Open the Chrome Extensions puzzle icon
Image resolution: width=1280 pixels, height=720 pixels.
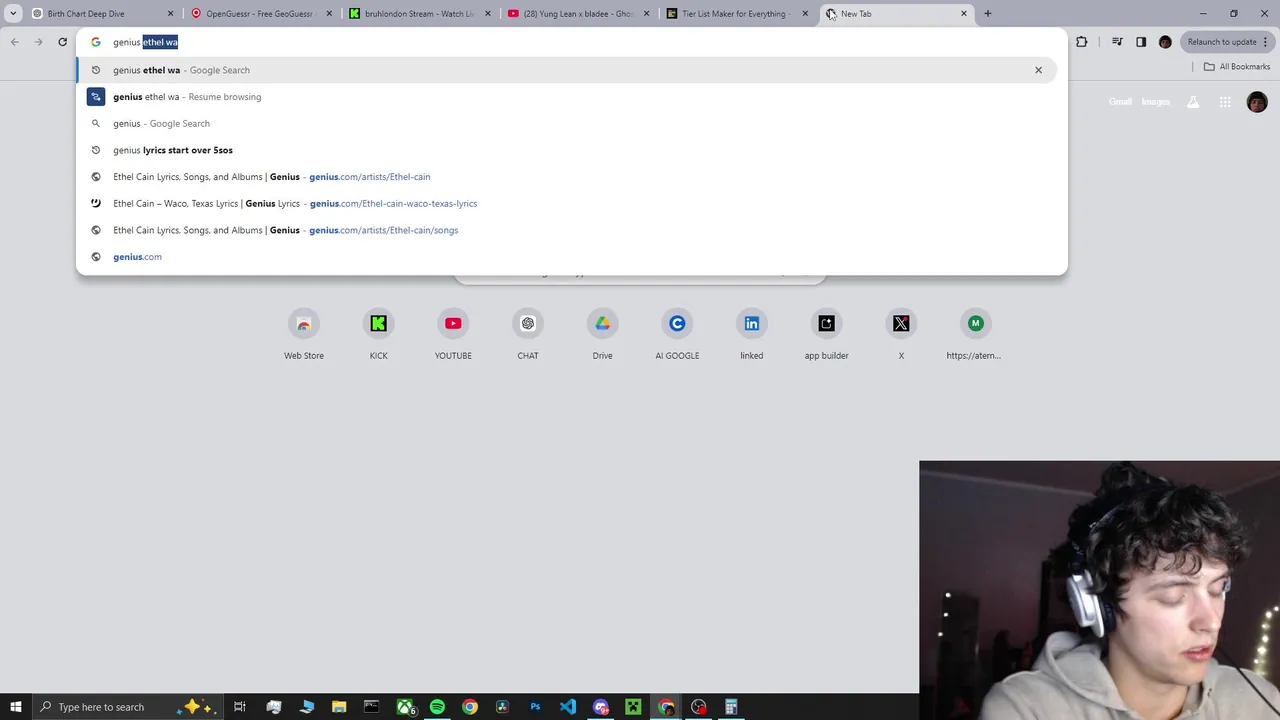coord(1081,42)
